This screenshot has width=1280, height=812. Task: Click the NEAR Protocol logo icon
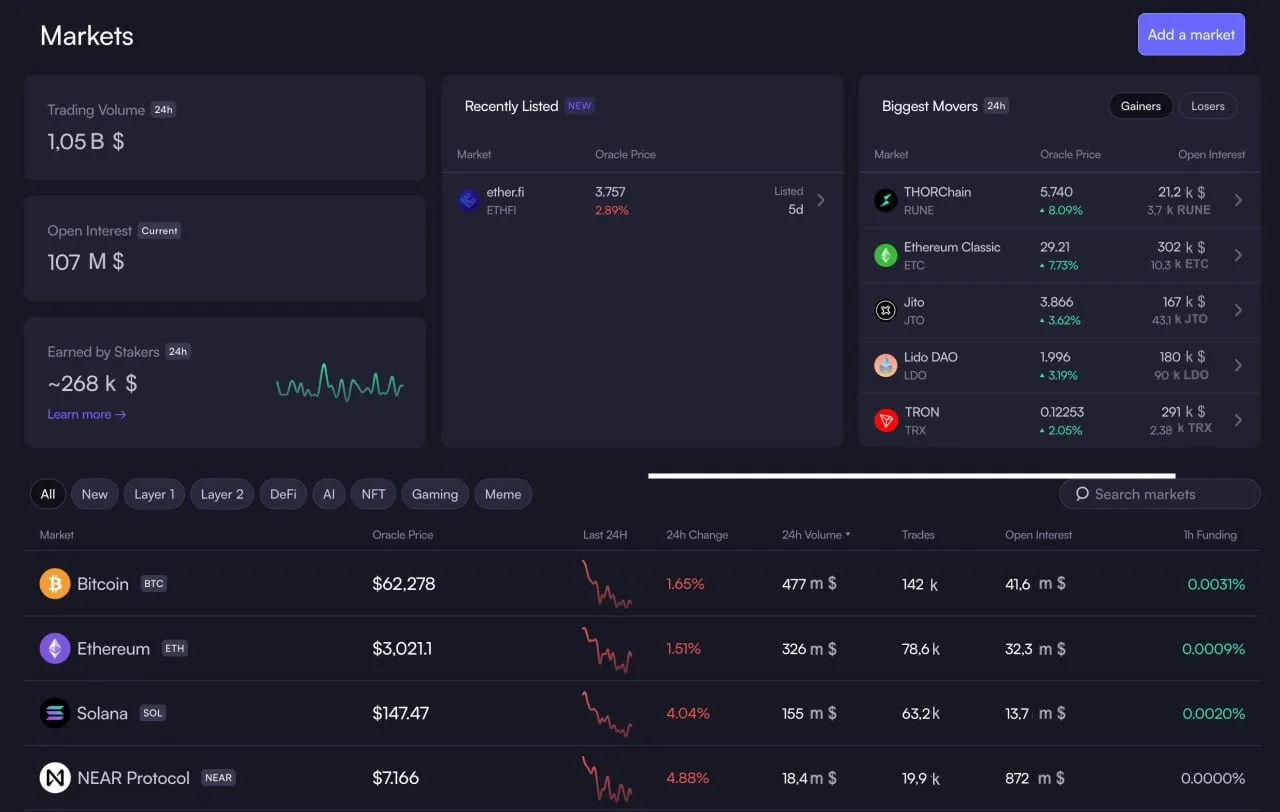(55, 777)
